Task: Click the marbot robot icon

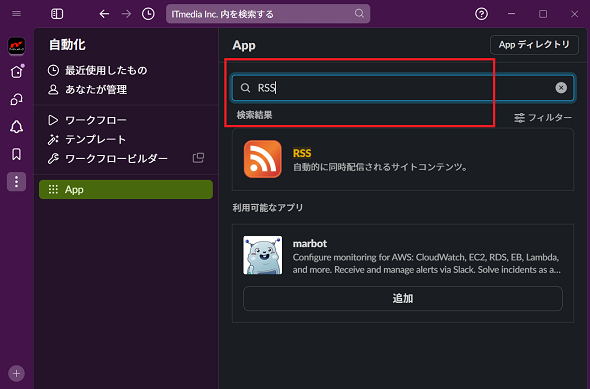Action: coord(262,255)
